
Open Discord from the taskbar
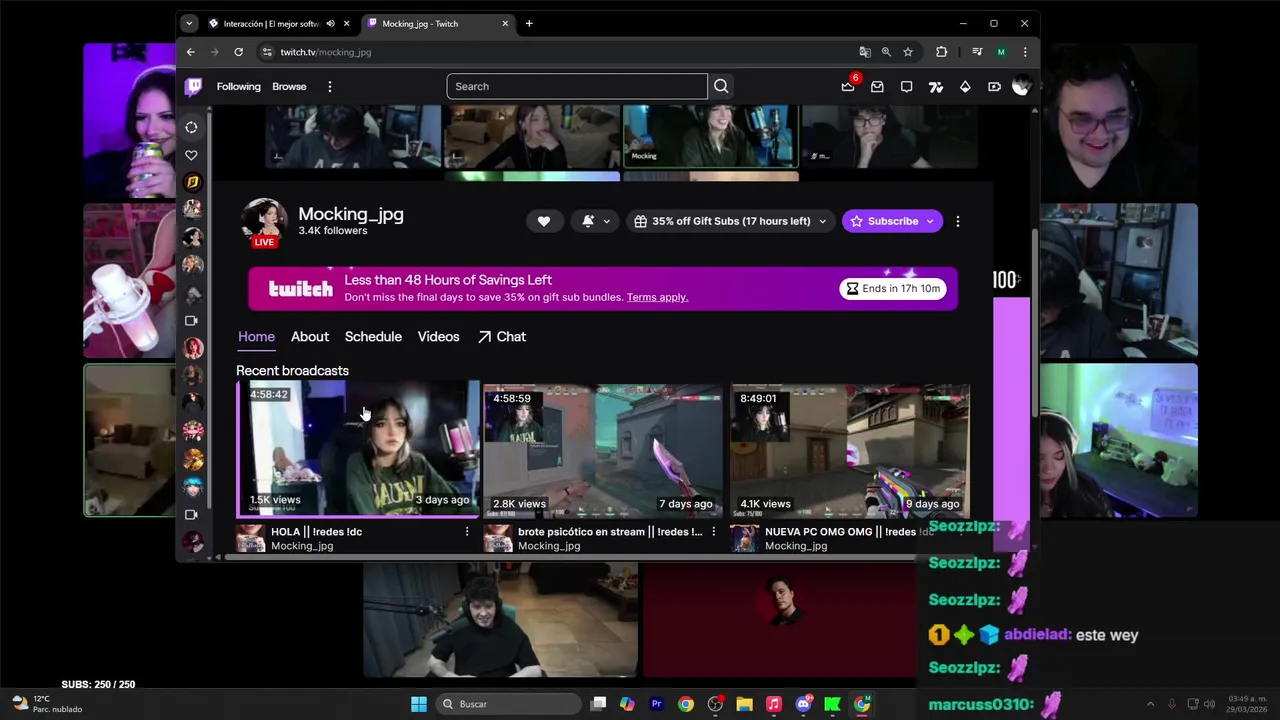[x=803, y=704]
